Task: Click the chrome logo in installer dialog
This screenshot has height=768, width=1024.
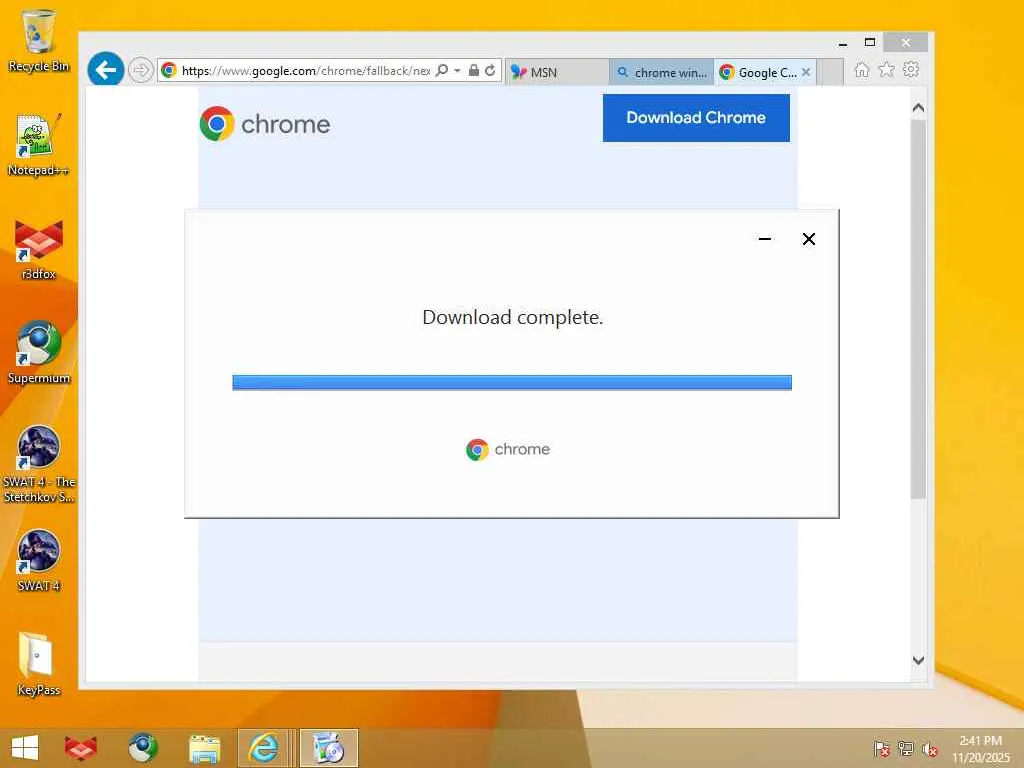Action: (x=508, y=449)
